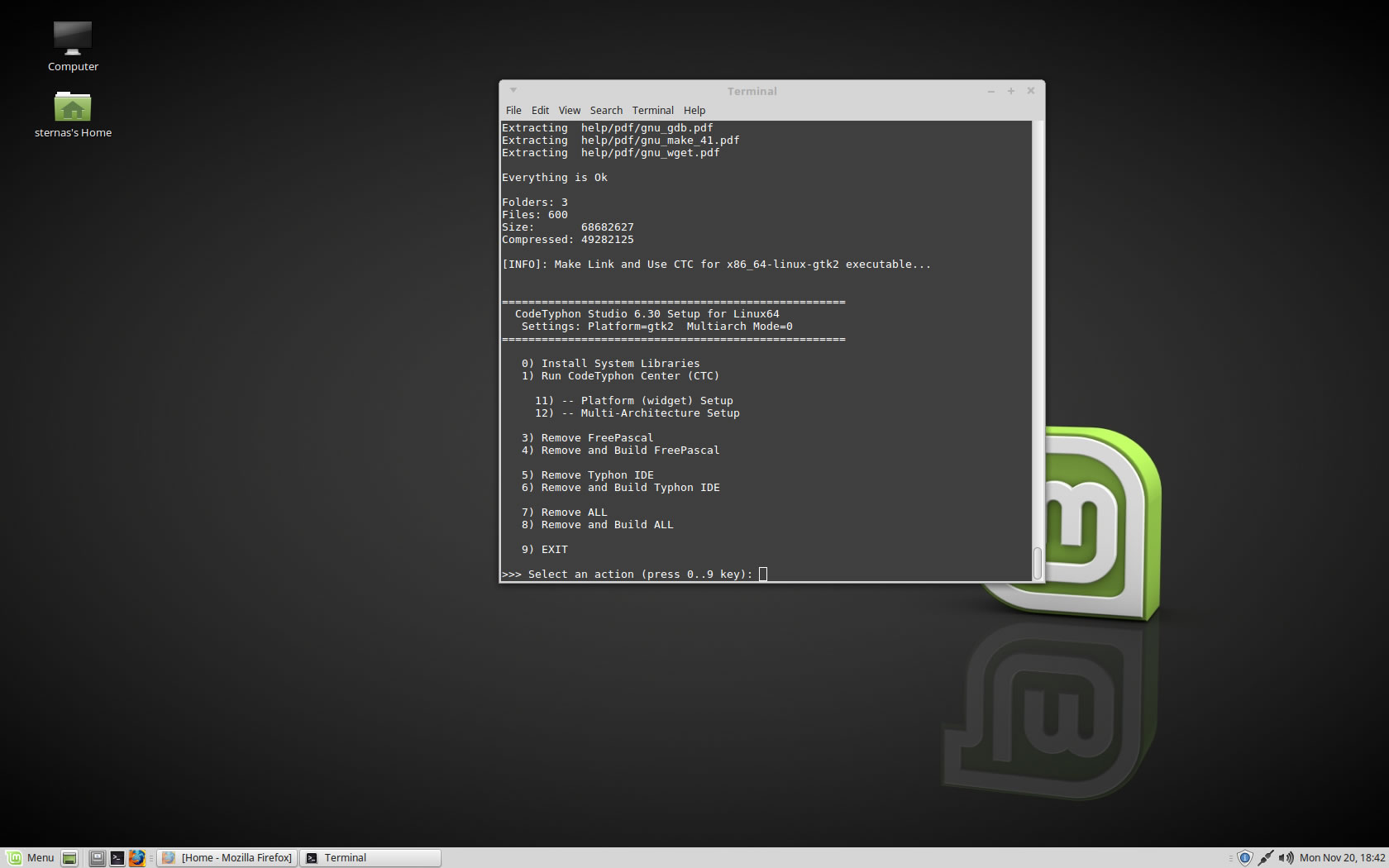This screenshot has height=868, width=1389.
Task: Click the line '1) Run CodeTyphon Center (CTC)'
Action: (620, 375)
